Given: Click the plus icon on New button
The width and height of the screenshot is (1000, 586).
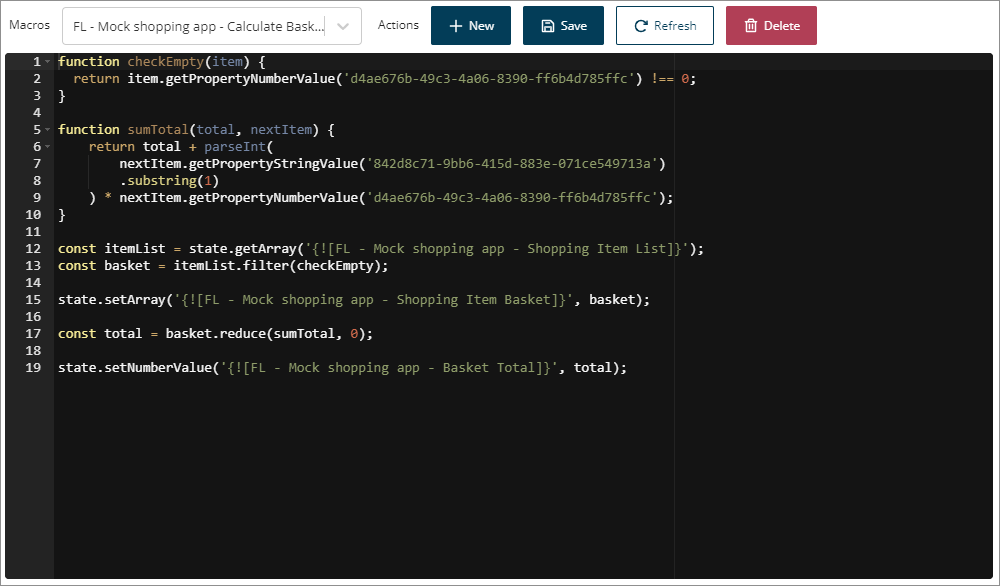Looking at the screenshot, I should pyautogui.click(x=455, y=26).
